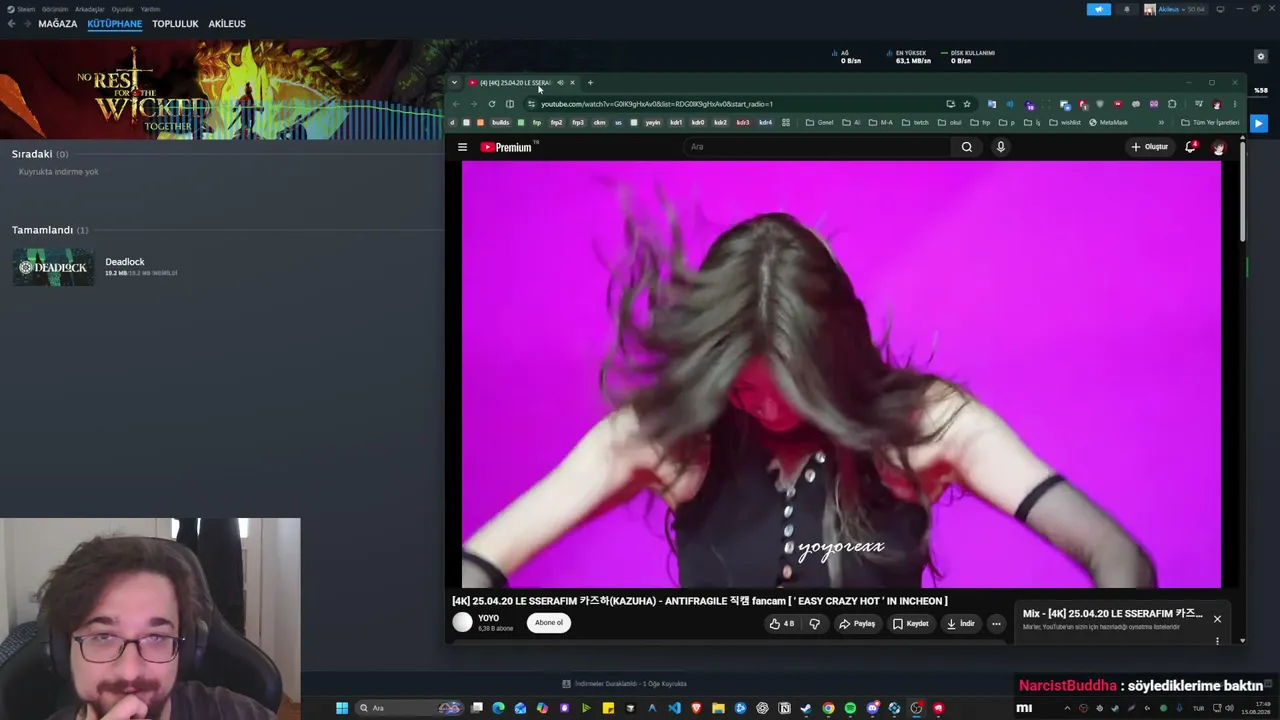Open the Windows Start menu
The image size is (1280, 720).
pyautogui.click(x=342, y=708)
